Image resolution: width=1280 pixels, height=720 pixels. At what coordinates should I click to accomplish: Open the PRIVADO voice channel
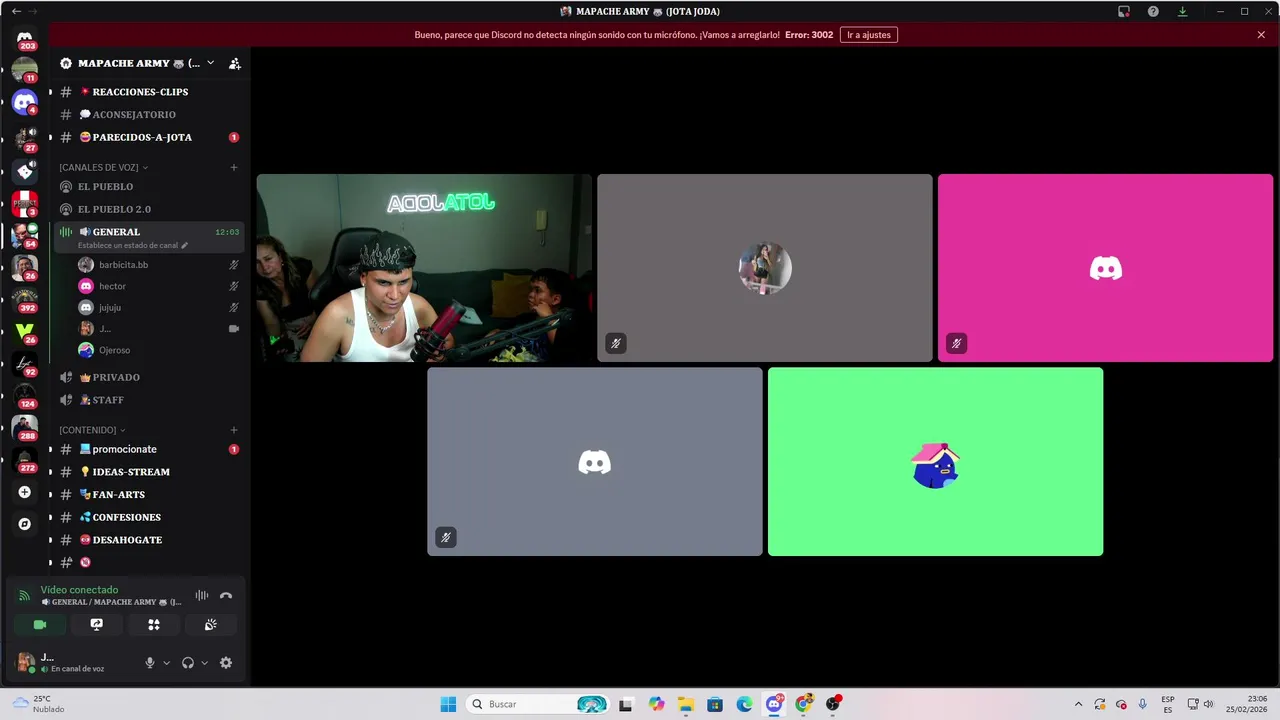[x=116, y=377]
